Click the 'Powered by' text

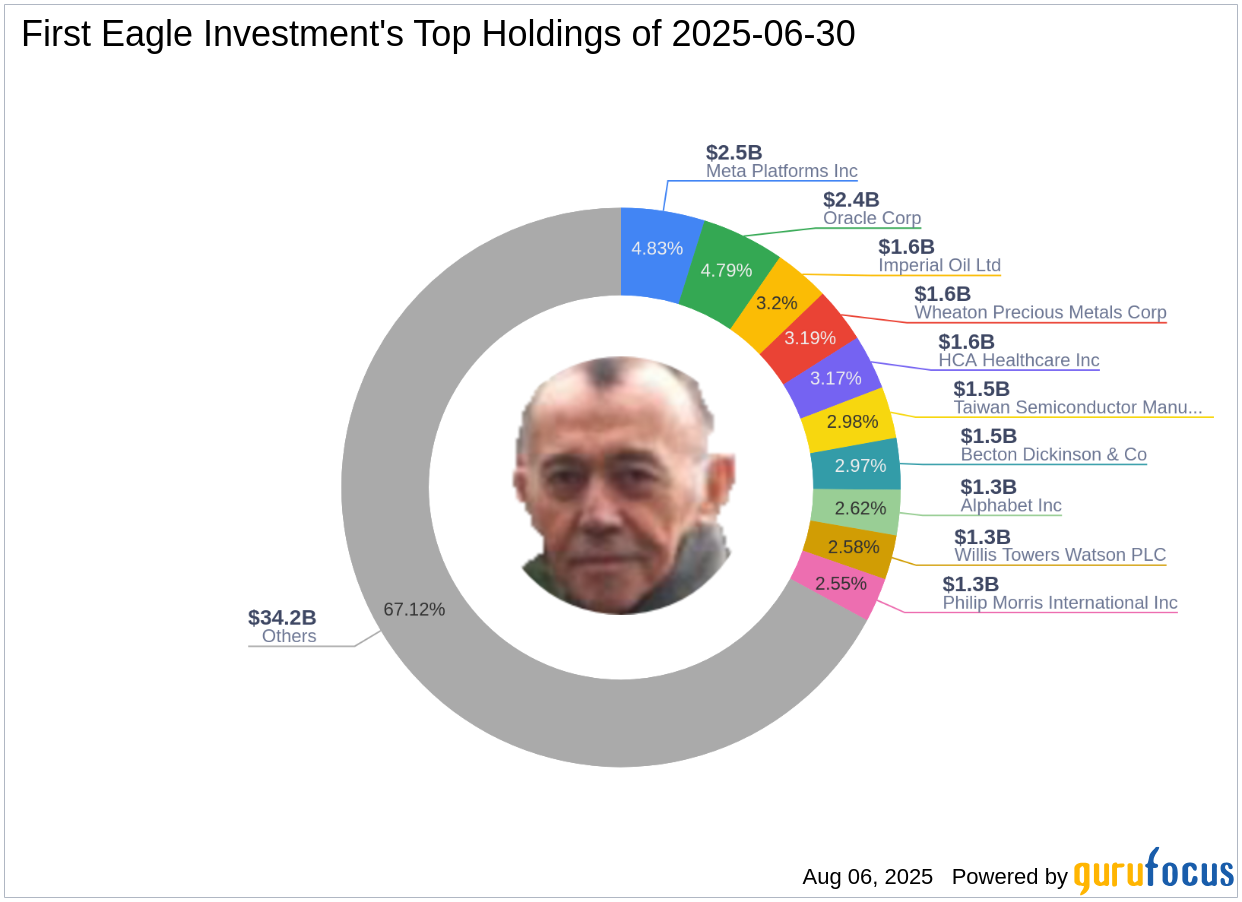tap(1009, 877)
